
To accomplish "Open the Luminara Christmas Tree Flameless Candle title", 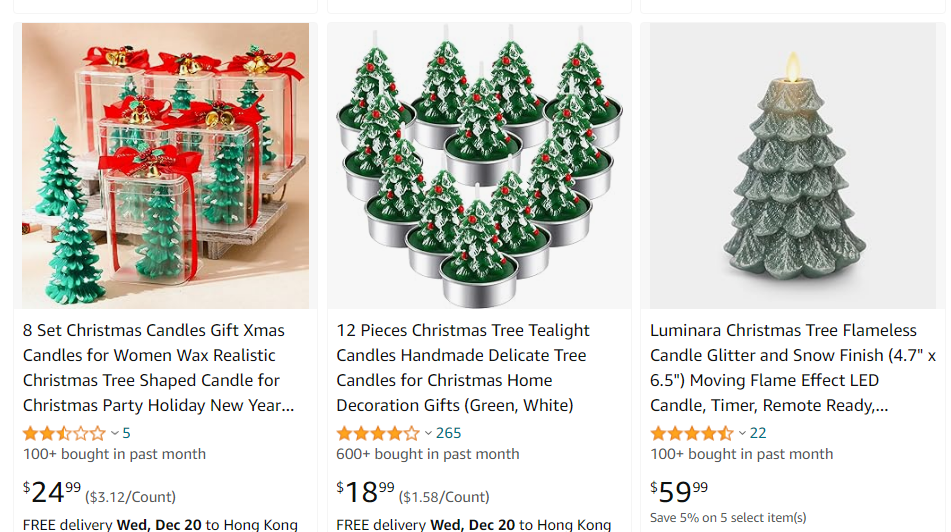I will (x=793, y=368).
